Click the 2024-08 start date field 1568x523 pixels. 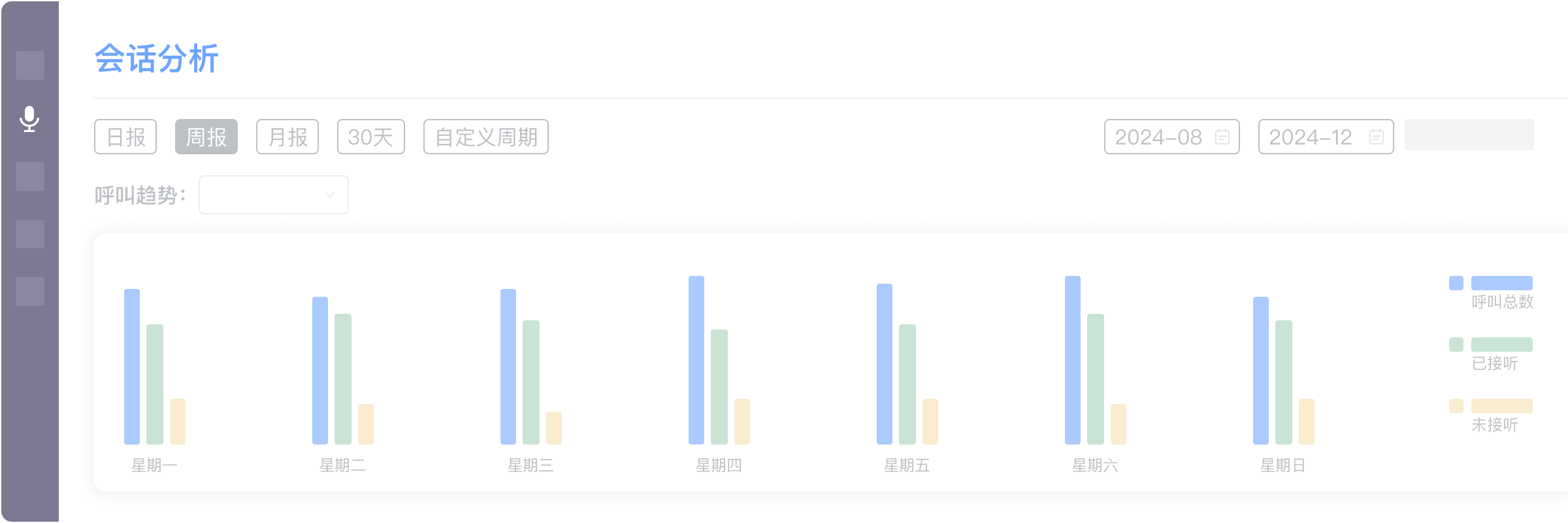(1158, 137)
